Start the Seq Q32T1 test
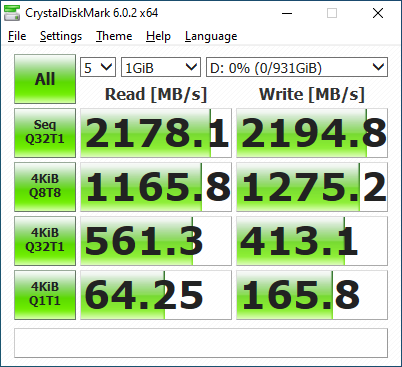This screenshot has width=402, height=367. [x=45, y=133]
